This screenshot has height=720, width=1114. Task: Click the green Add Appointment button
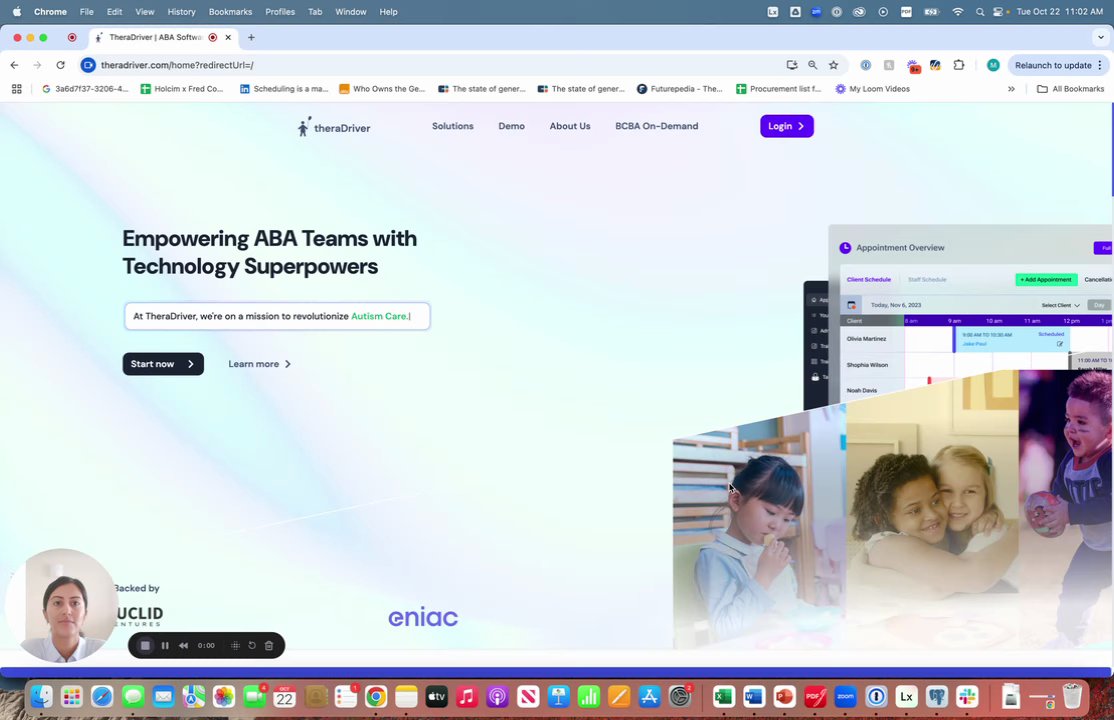1046,280
